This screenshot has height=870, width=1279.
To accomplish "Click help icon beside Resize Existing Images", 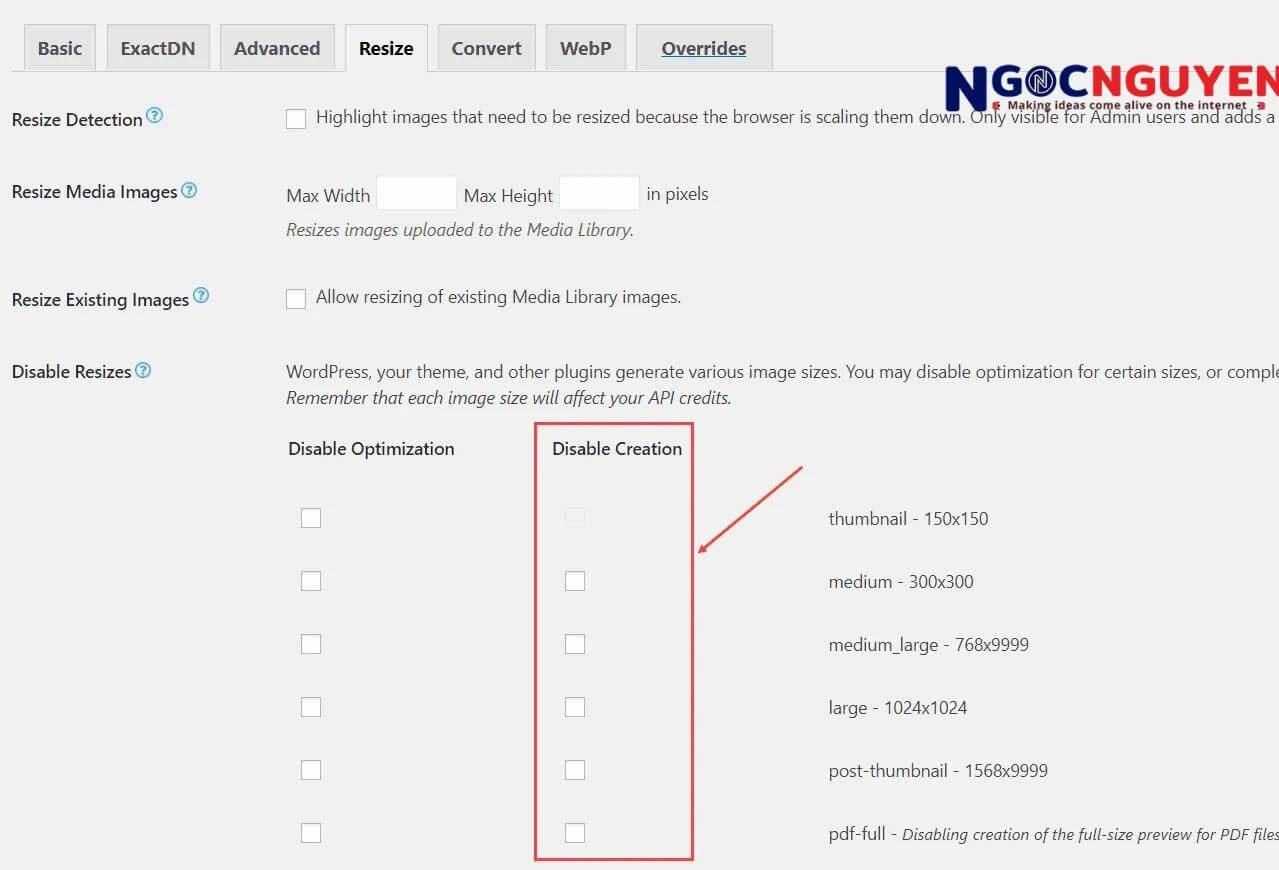I will (x=201, y=296).
